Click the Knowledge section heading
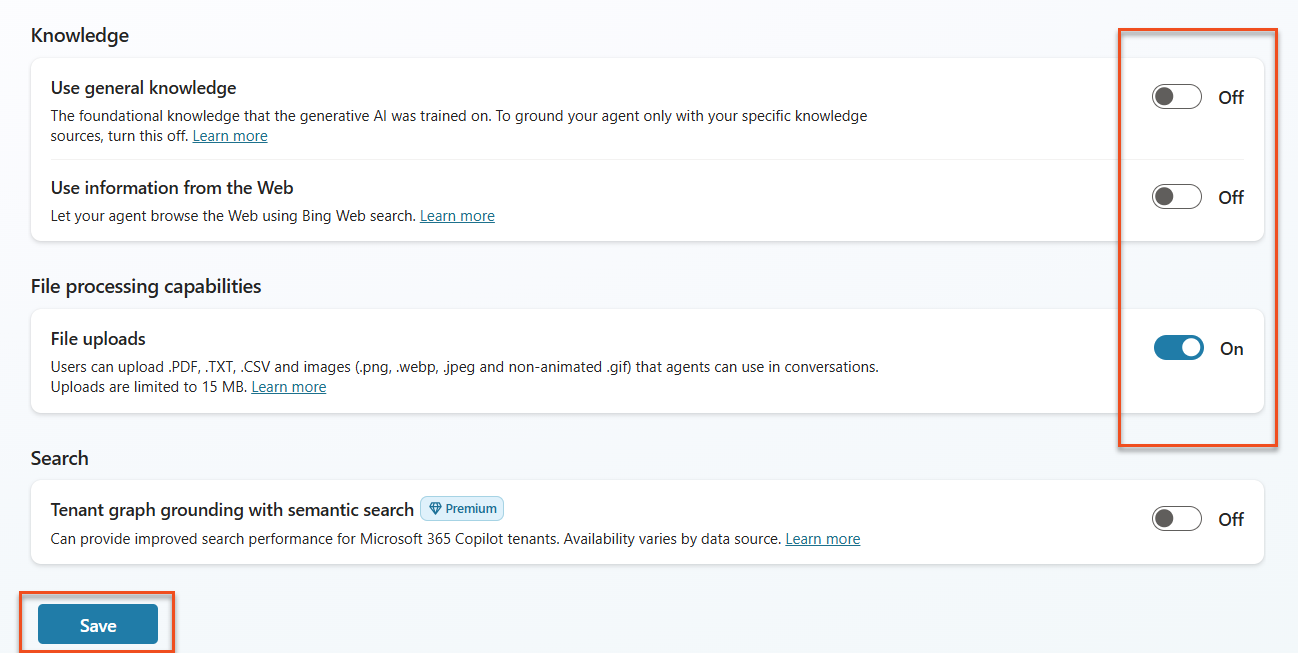Screen dimensions: 1298x653 [79, 35]
